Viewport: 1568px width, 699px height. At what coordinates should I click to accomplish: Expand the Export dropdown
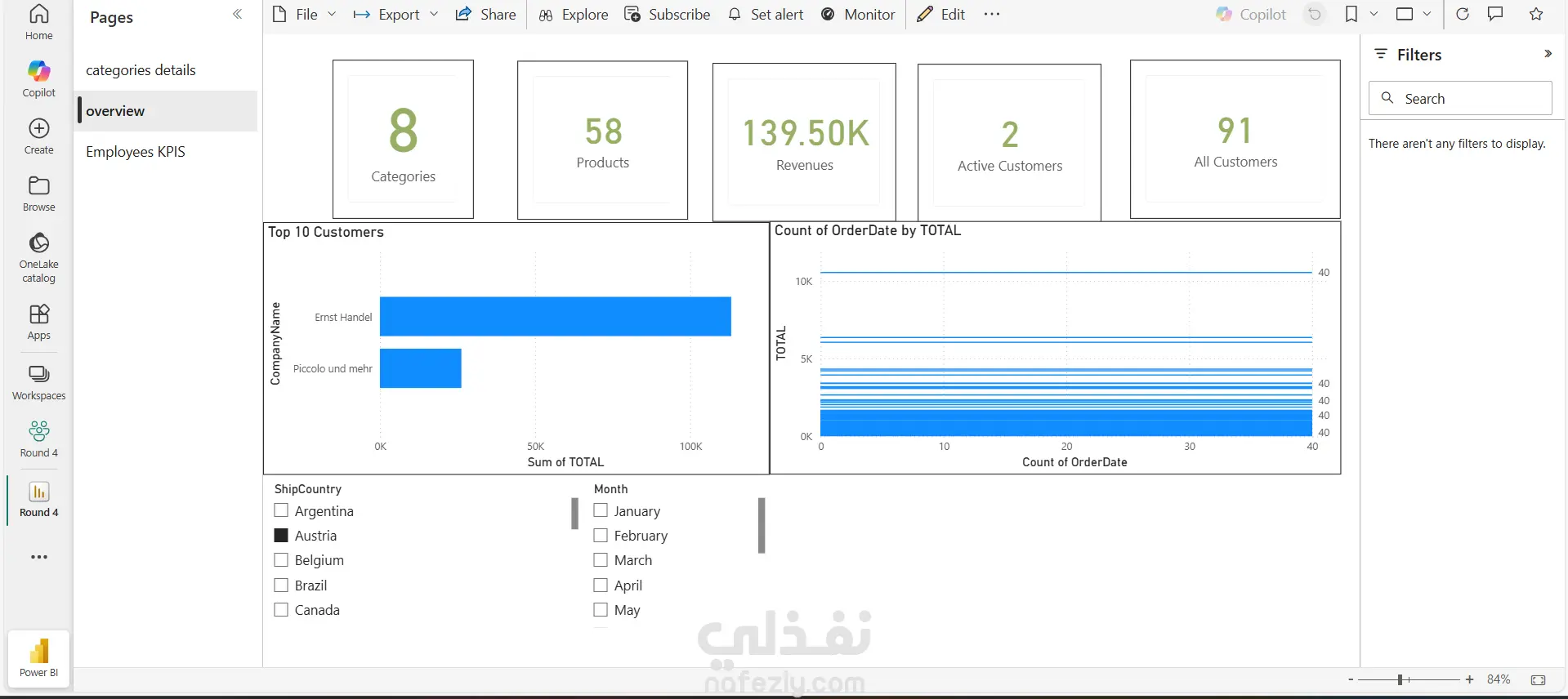coord(434,14)
